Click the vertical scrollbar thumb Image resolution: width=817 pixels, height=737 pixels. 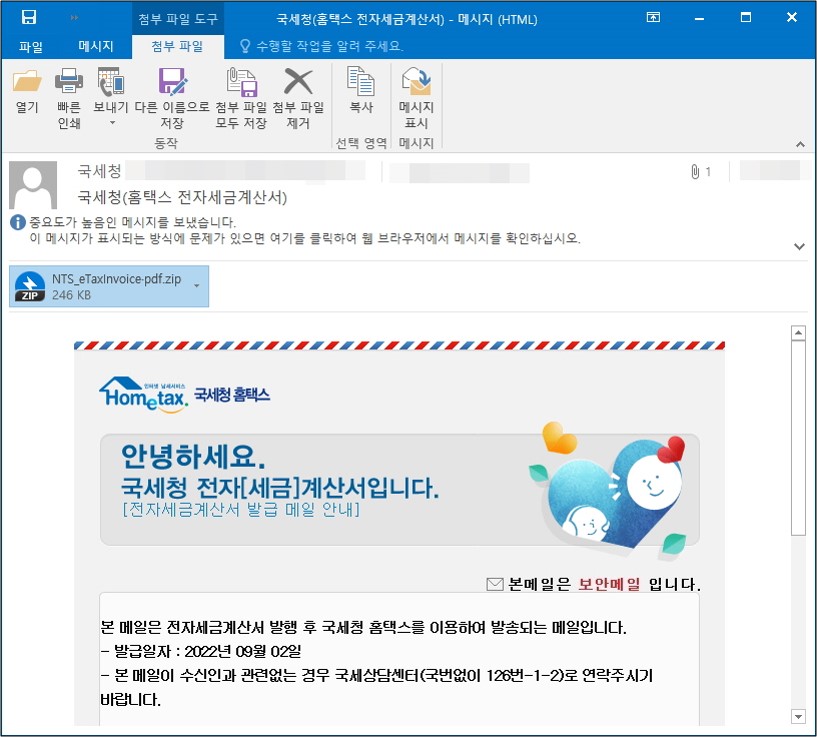click(798, 438)
